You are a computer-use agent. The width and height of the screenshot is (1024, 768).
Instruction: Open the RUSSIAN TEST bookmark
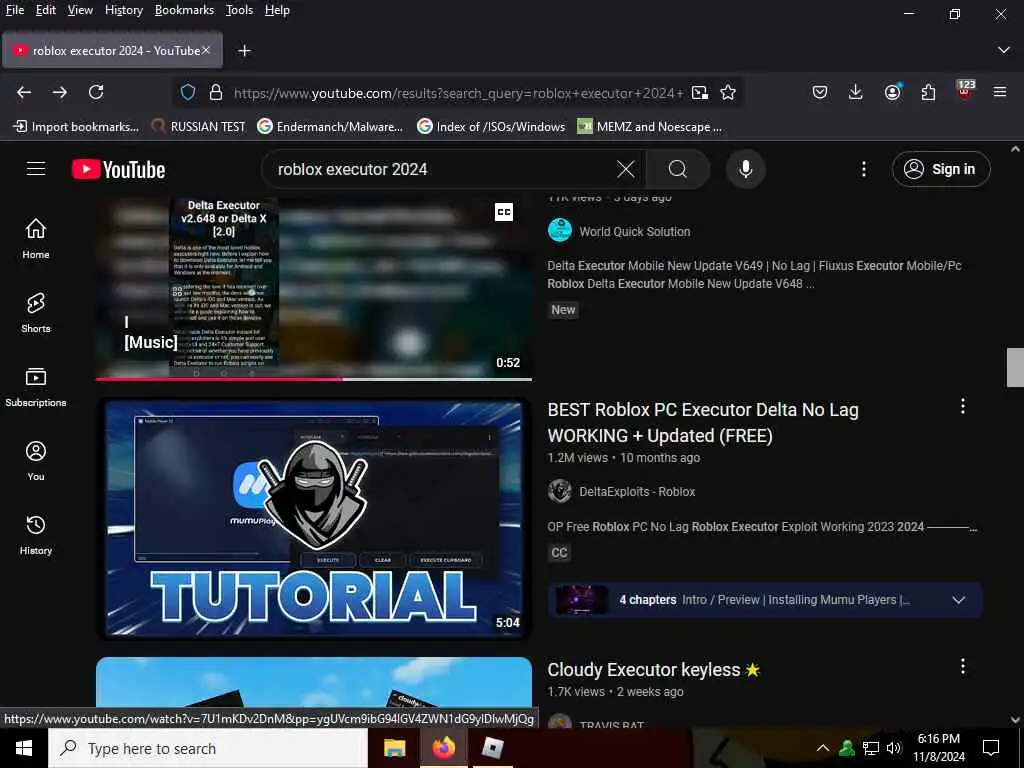(199, 127)
